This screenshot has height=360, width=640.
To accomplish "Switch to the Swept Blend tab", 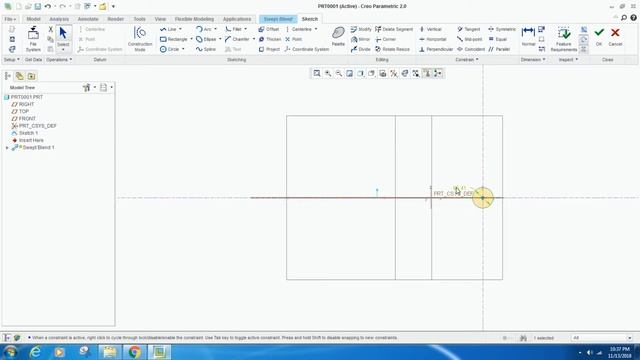I will tap(278, 19).
